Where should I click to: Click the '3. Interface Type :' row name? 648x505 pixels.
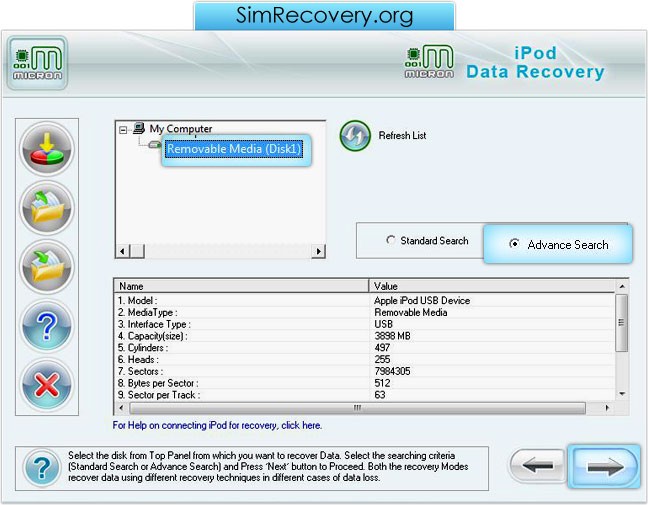(154, 324)
